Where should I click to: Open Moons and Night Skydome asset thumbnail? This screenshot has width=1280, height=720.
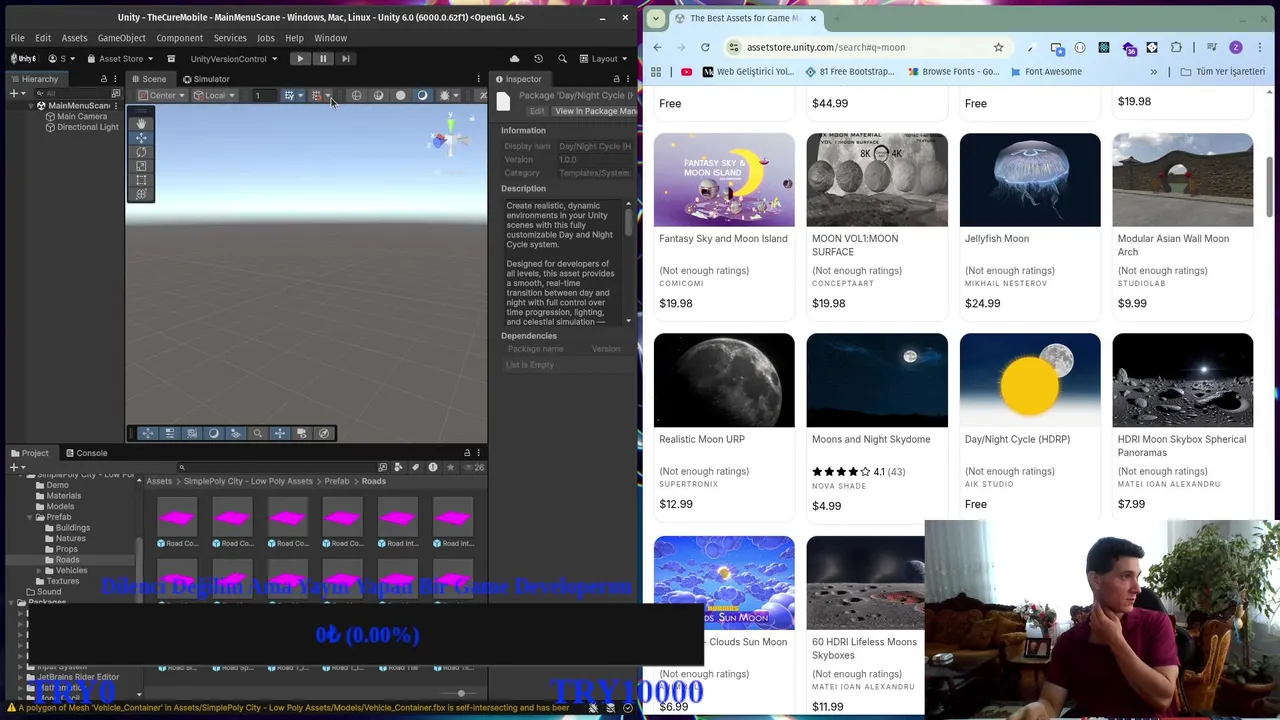click(877, 380)
